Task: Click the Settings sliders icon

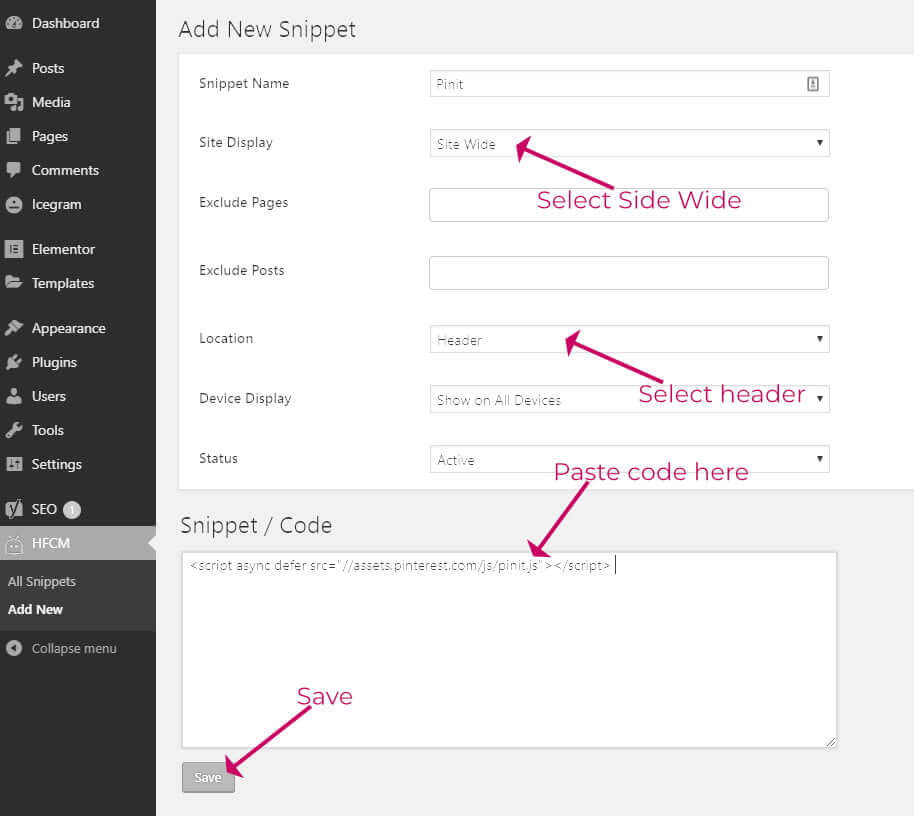Action: point(14,464)
